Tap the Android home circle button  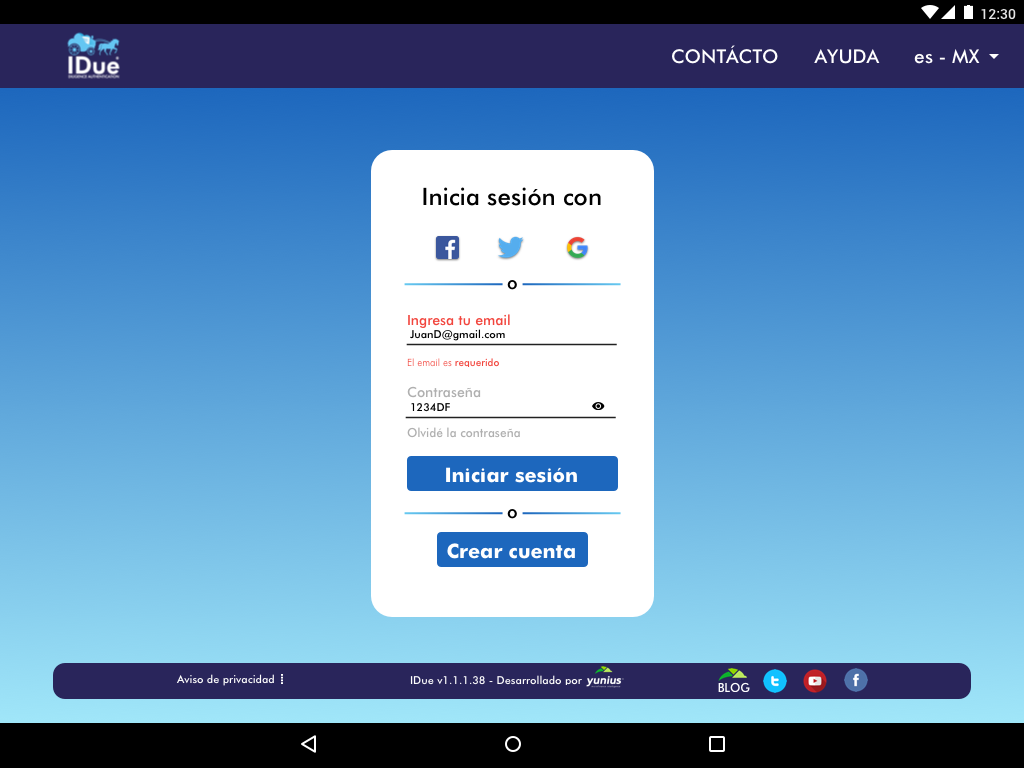click(513, 744)
